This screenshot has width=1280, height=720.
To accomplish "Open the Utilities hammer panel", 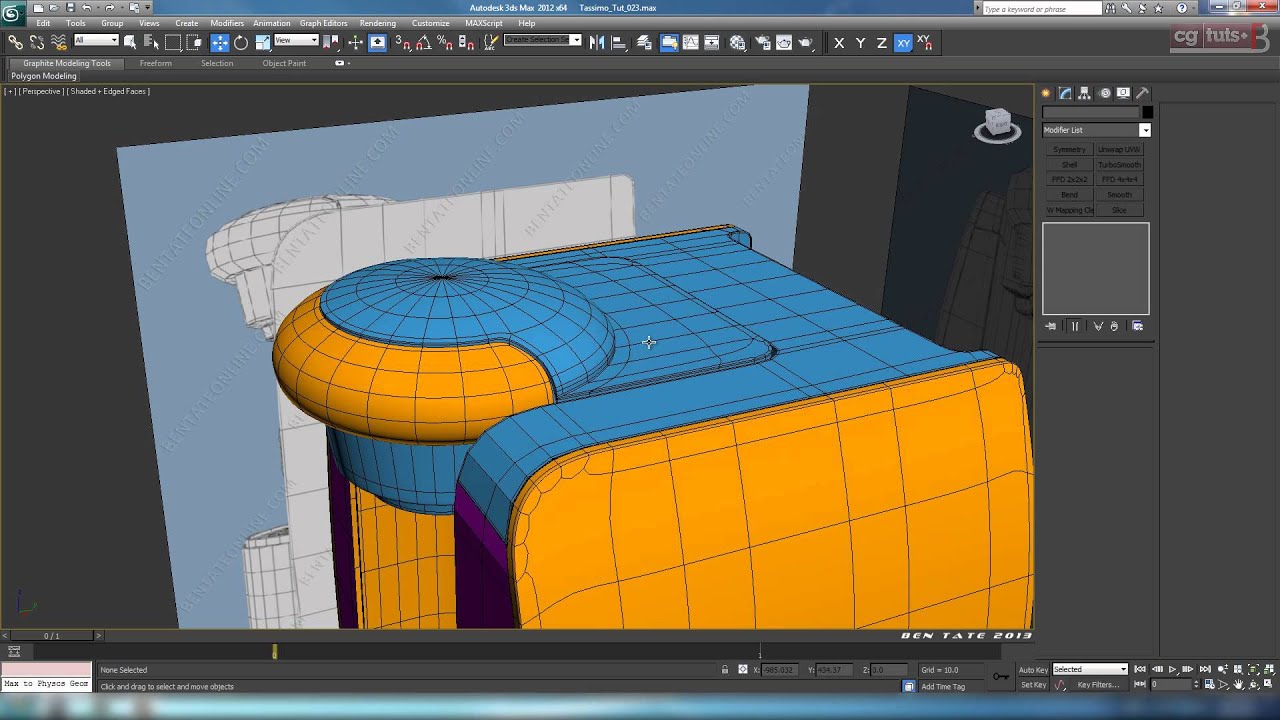I will coord(1143,93).
